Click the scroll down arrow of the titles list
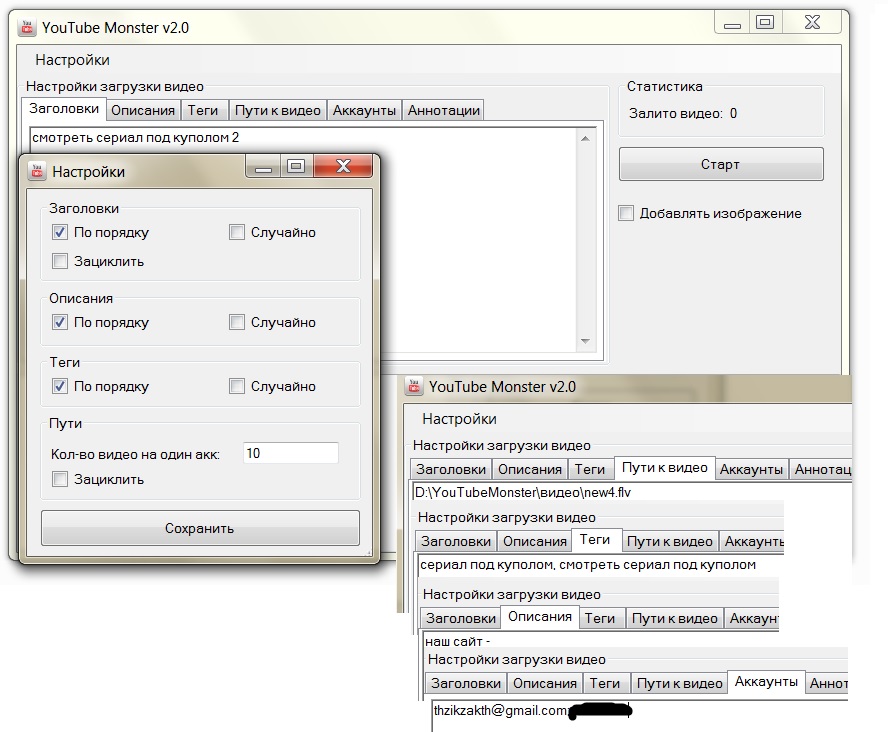This screenshot has width=888, height=732. point(586,341)
